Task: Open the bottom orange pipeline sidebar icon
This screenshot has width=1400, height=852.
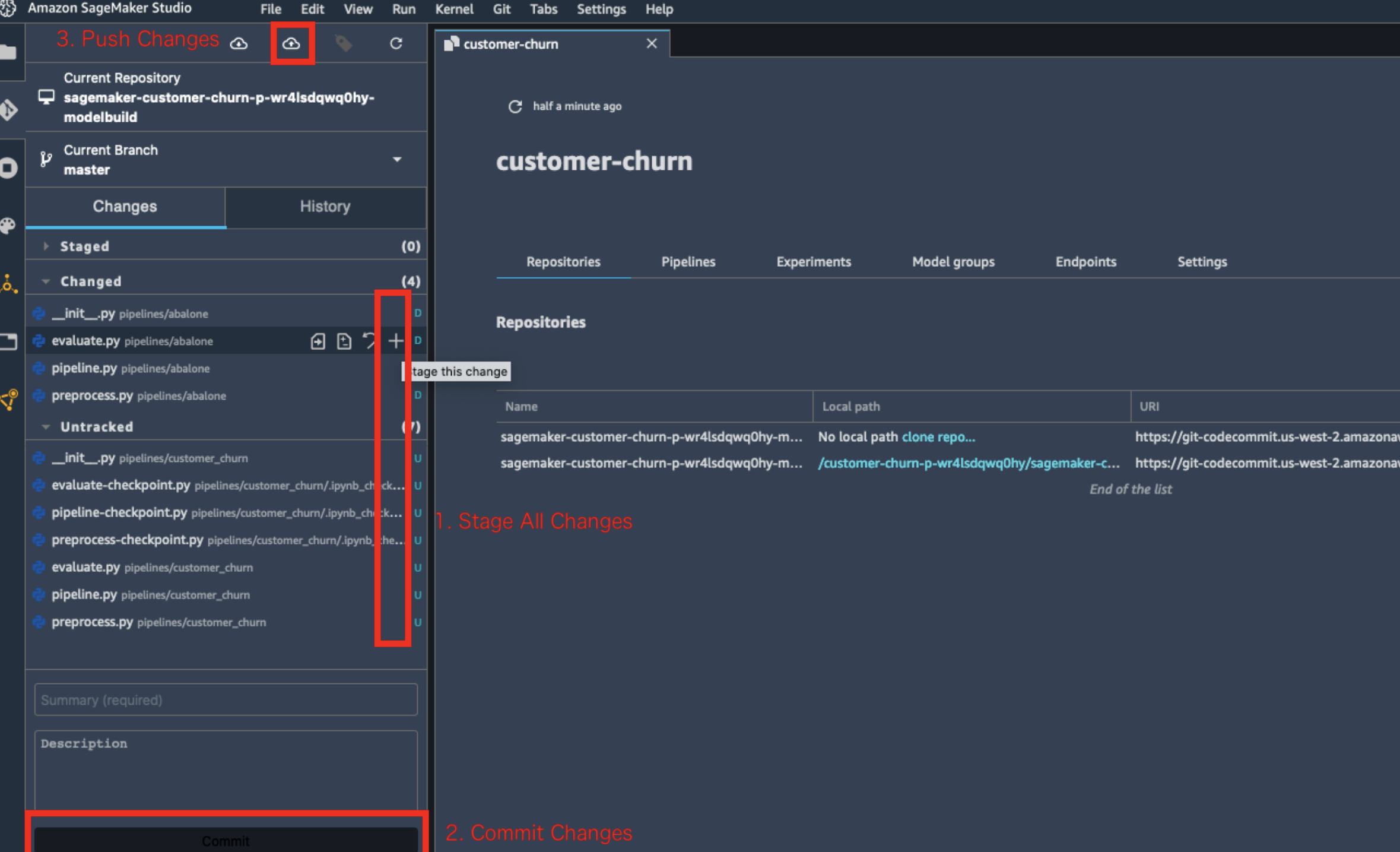Action: pyautogui.click(x=8, y=400)
